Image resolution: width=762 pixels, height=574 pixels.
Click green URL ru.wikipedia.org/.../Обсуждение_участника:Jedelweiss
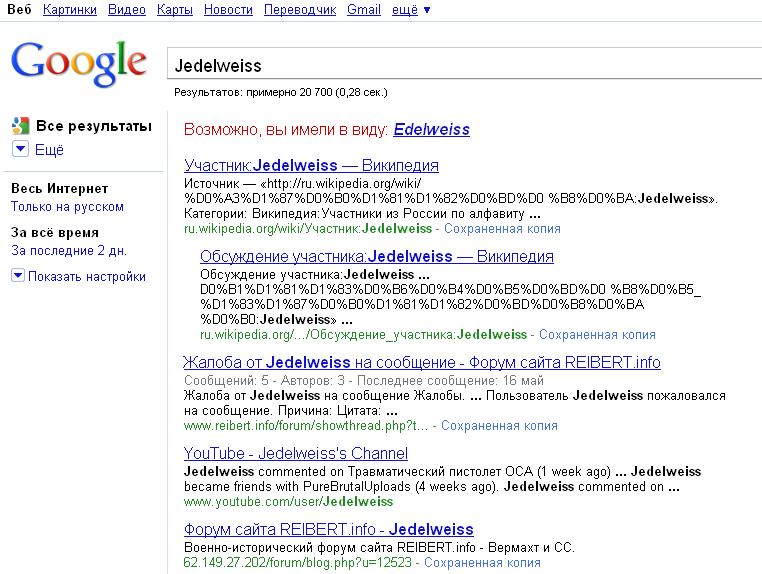(x=364, y=335)
